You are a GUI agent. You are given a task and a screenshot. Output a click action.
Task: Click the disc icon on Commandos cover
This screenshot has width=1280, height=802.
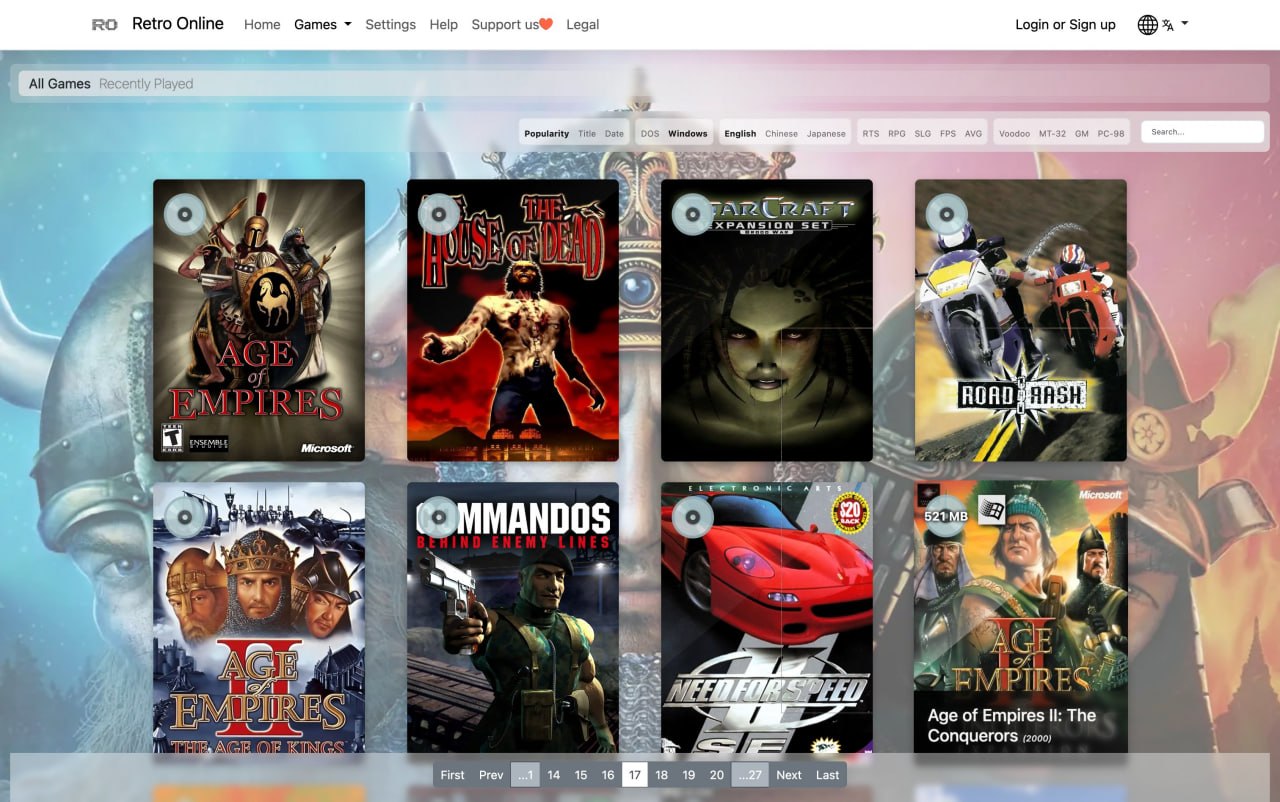438,517
